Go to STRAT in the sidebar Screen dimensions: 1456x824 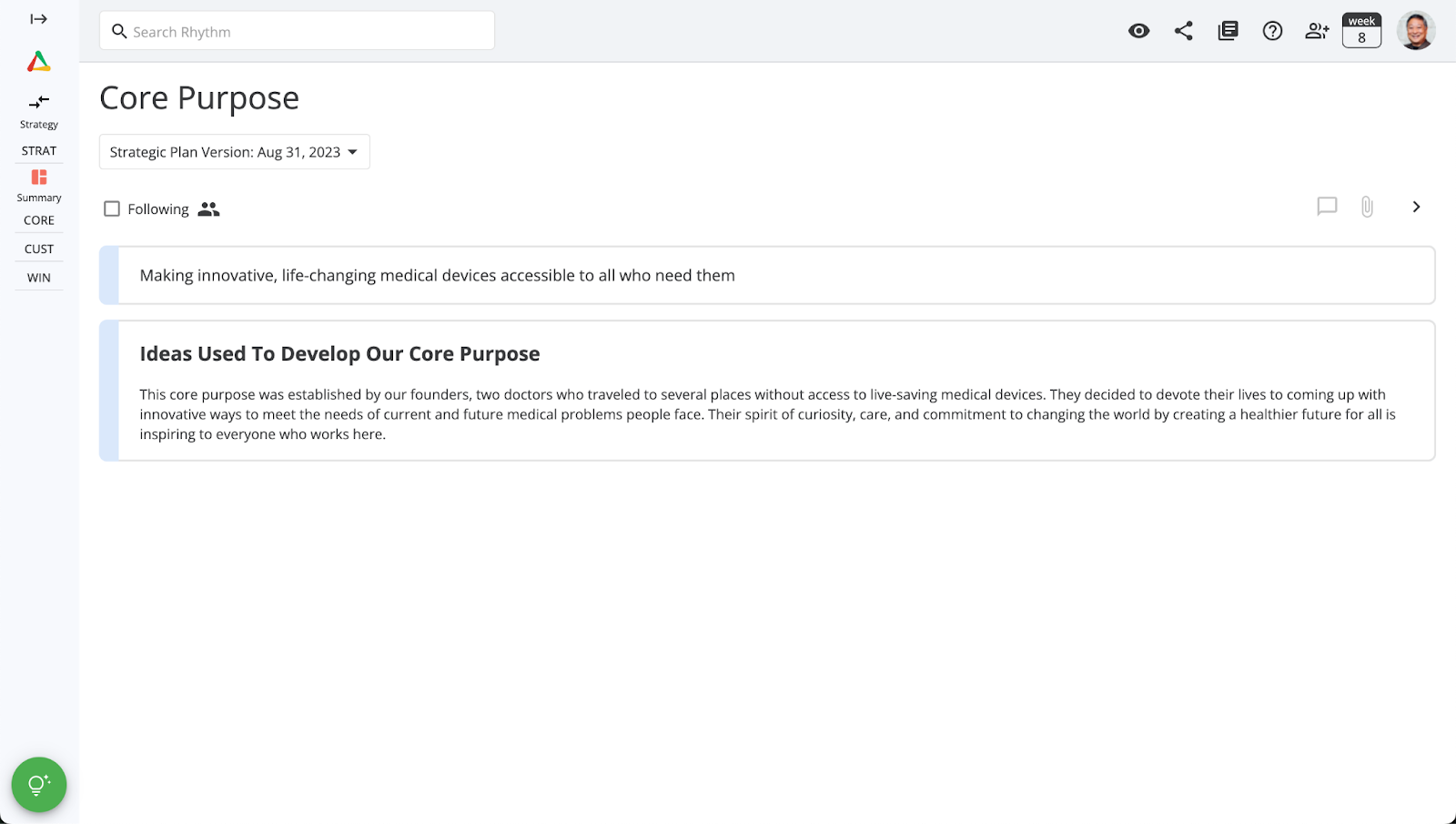[39, 151]
